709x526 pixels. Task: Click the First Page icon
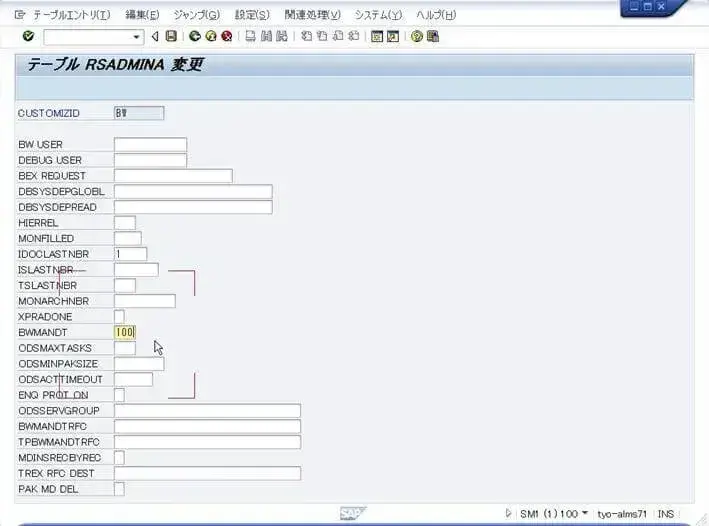[306, 36]
